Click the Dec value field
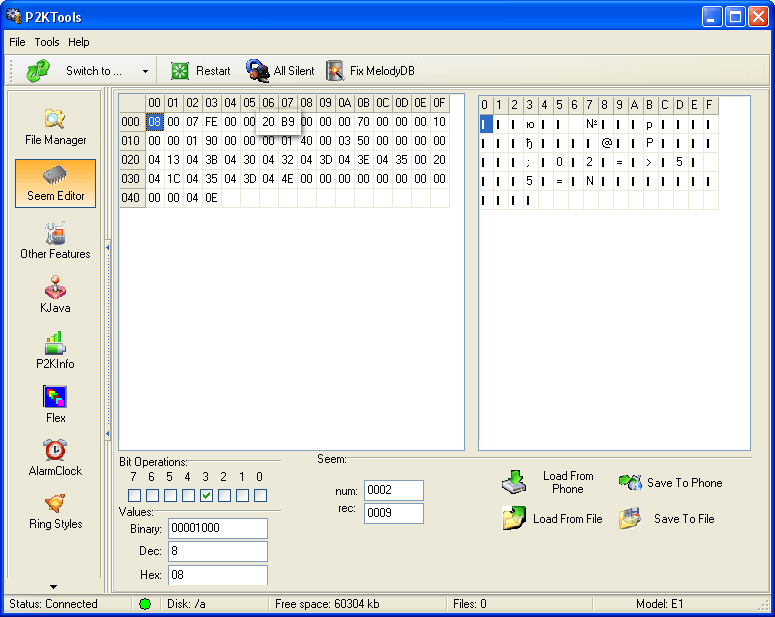Viewport: 775px width, 617px height. tap(218, 551)
